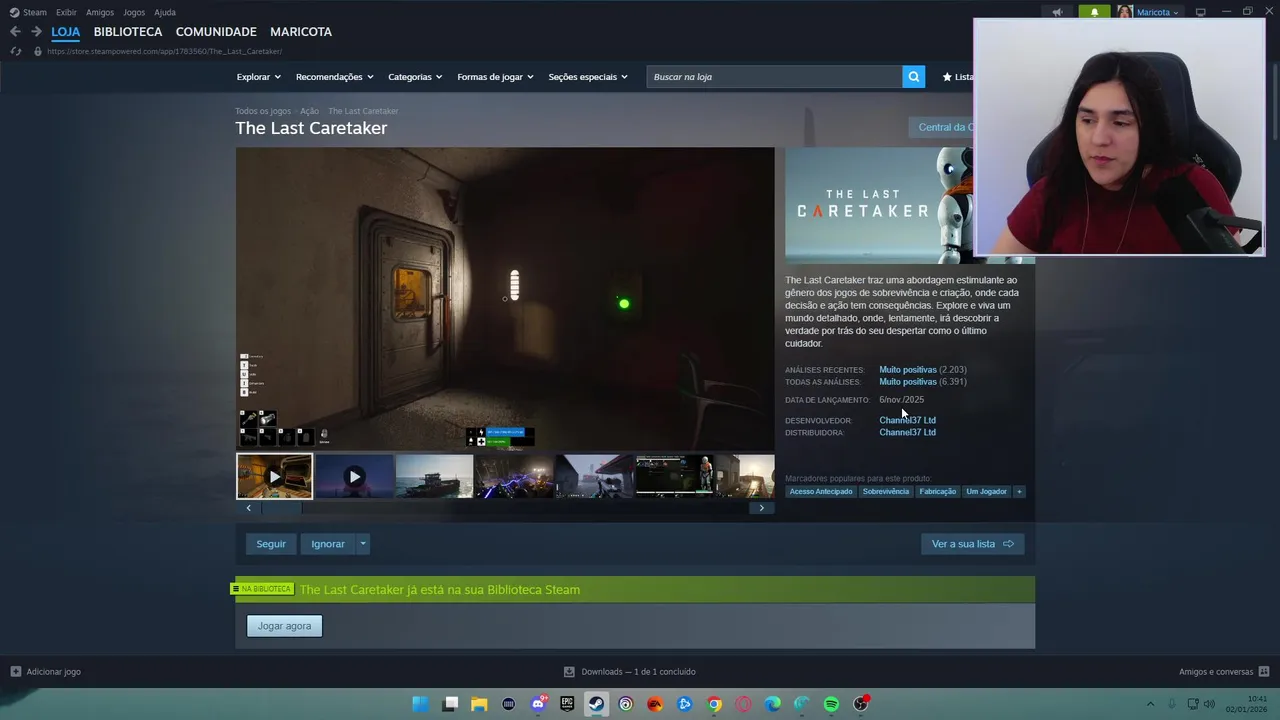Expand Formas de jogar dropdown
Viewport: 1280px width, 720px height.
(495, 77)
